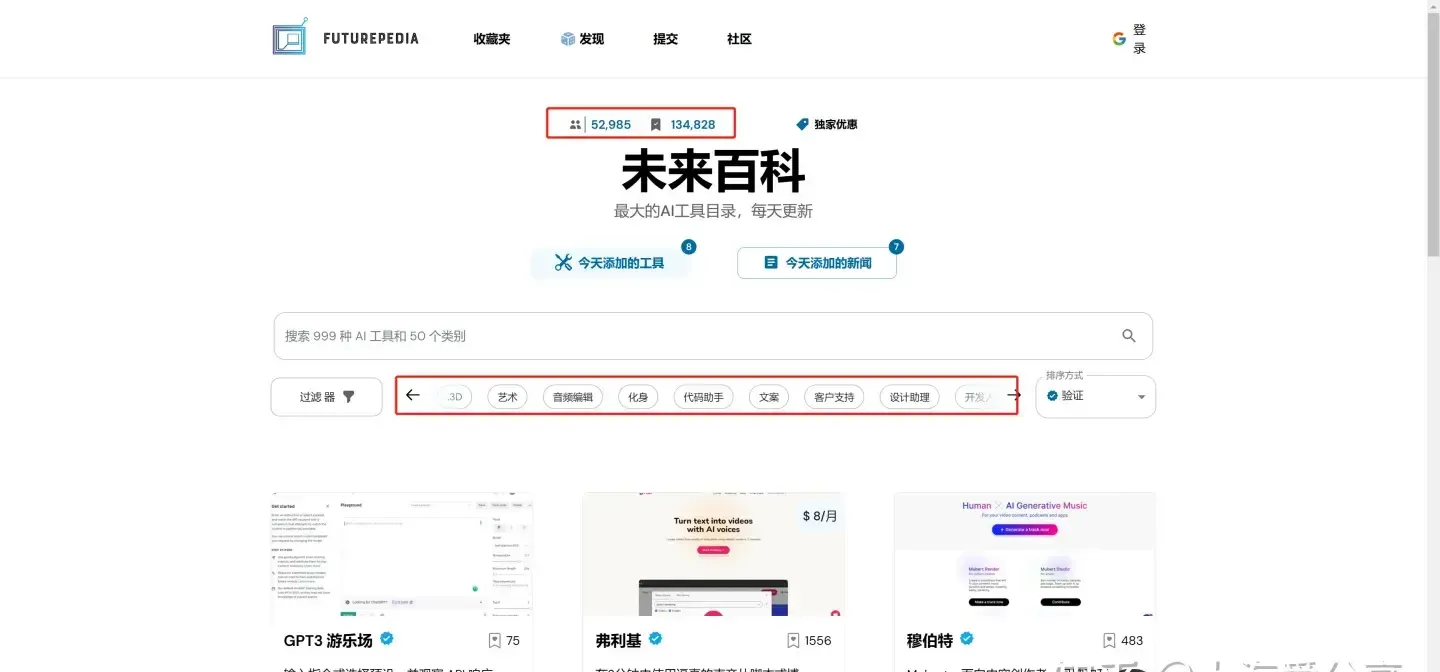The height and width of the screenshot is (672, 1440).
Task: Click the $ 8/月 price tag
Action: click(x=820, y=516)
